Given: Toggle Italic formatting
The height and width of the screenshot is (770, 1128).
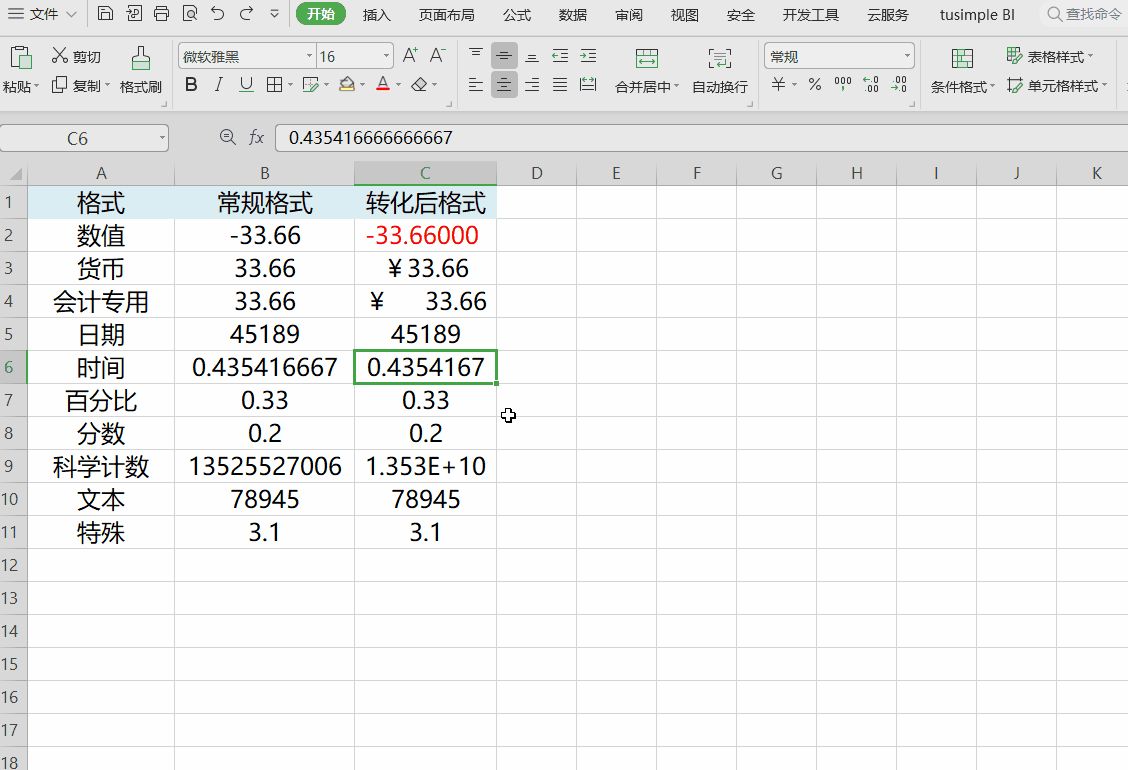Looking at the screenshot, I should tap(219, 85).
